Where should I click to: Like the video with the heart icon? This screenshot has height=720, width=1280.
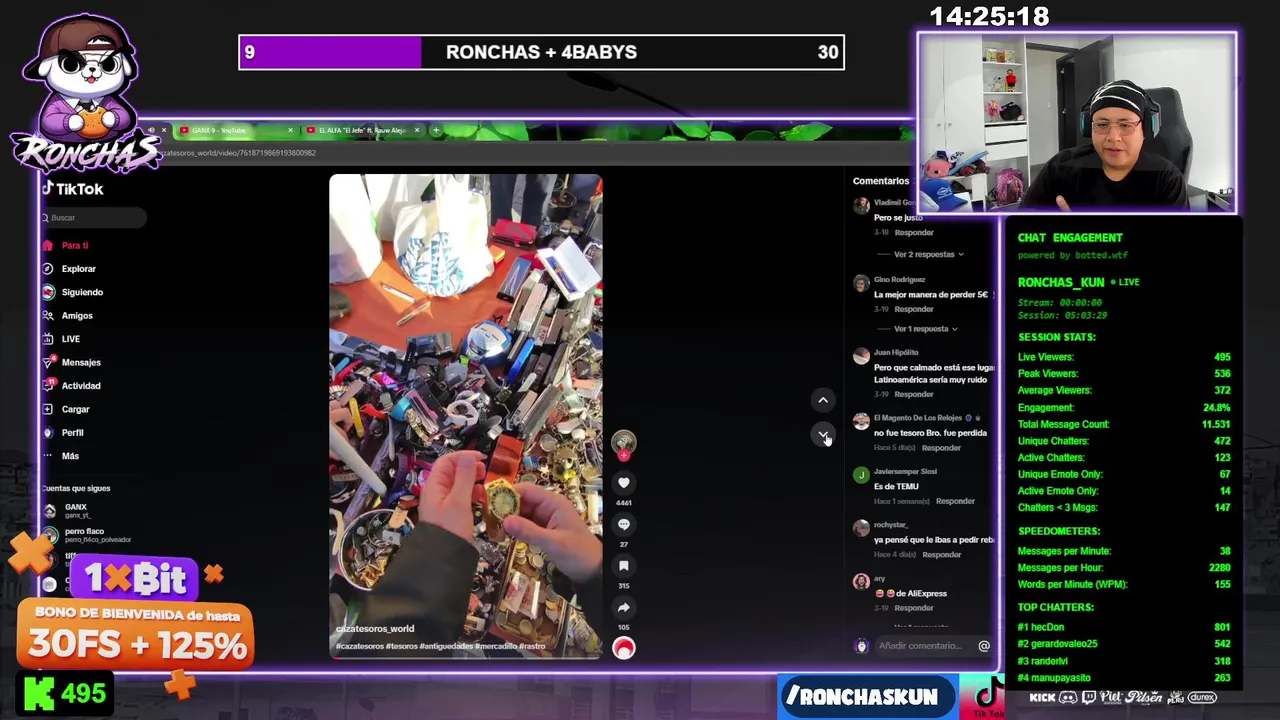coord(623,483)
